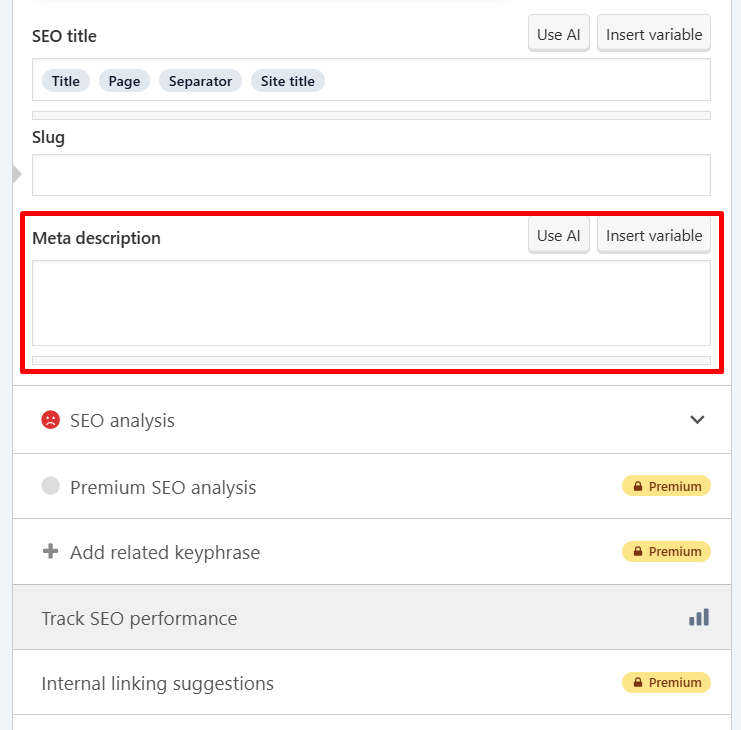This screenshot has height=730, width=741.
Task: Click the SEO title length progress bar
Action: click(371, 115)
